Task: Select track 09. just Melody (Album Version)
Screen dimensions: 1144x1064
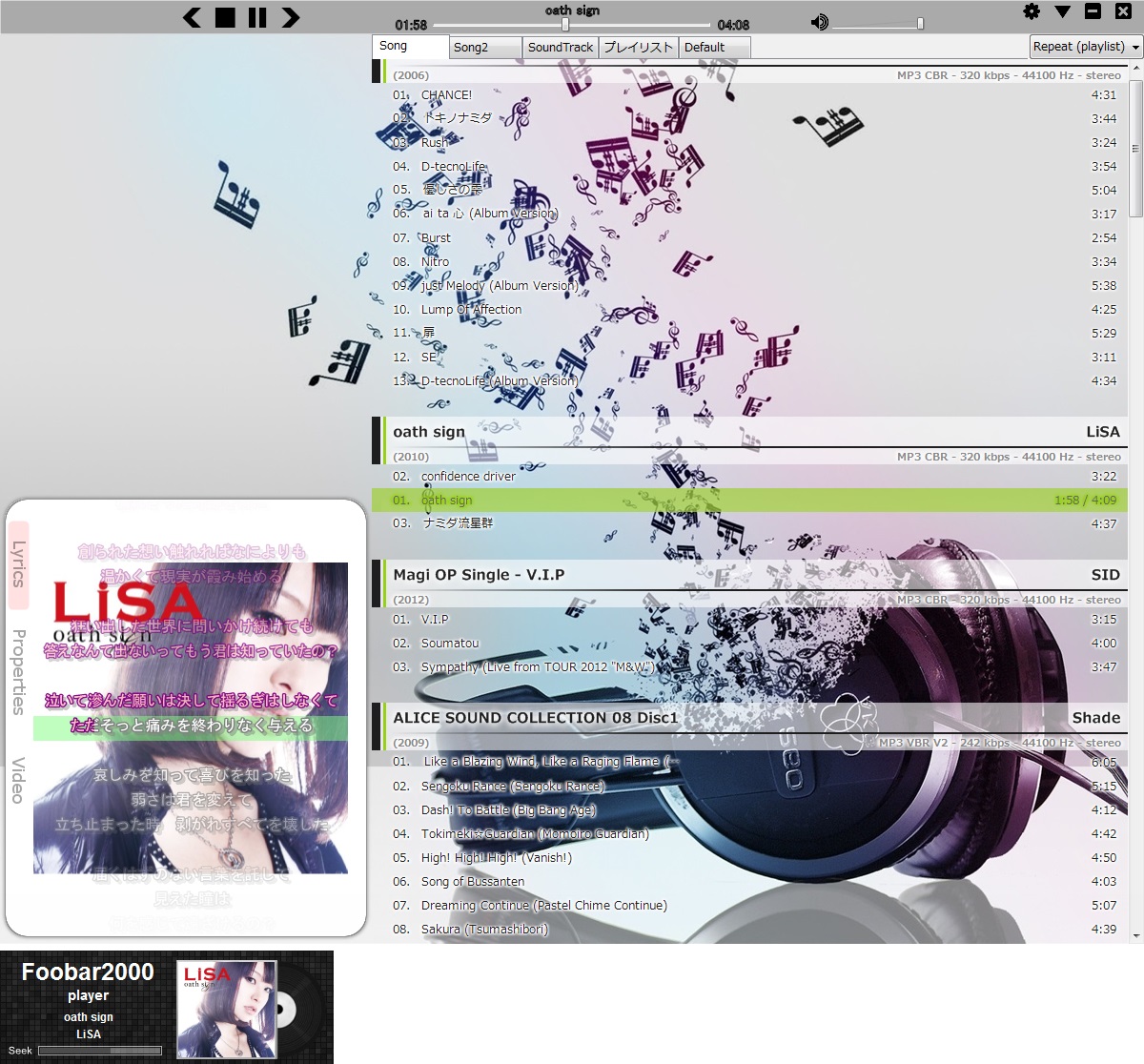Action: (749, 285)
